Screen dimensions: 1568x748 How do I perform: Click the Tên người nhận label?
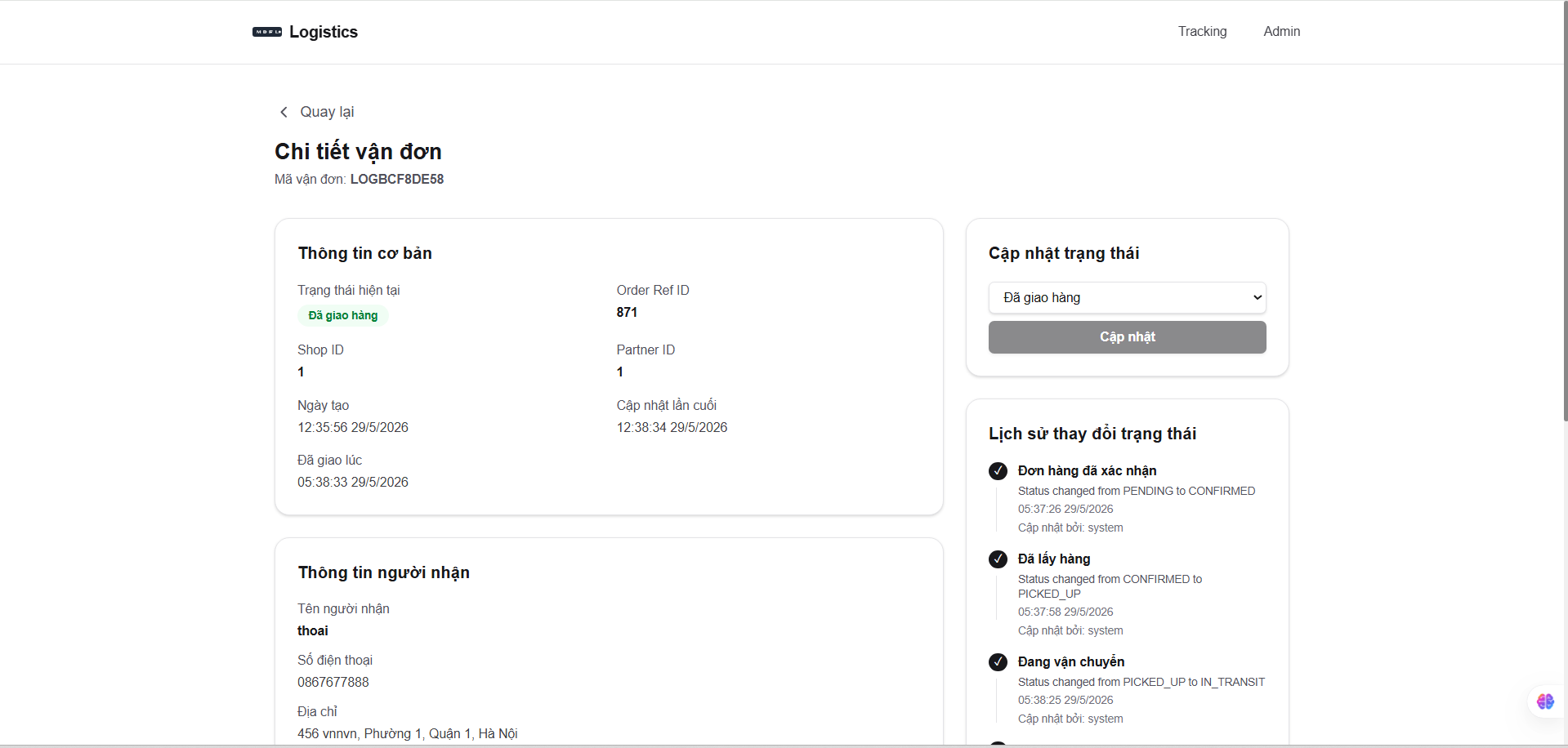[343, 608]
